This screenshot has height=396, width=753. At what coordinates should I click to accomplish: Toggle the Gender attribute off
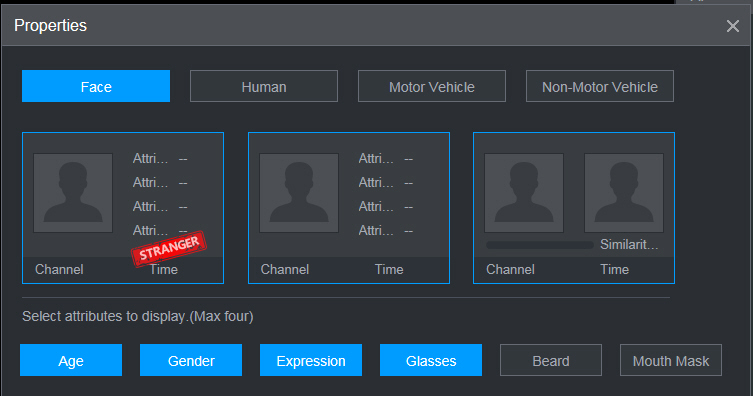pos(191,360)
